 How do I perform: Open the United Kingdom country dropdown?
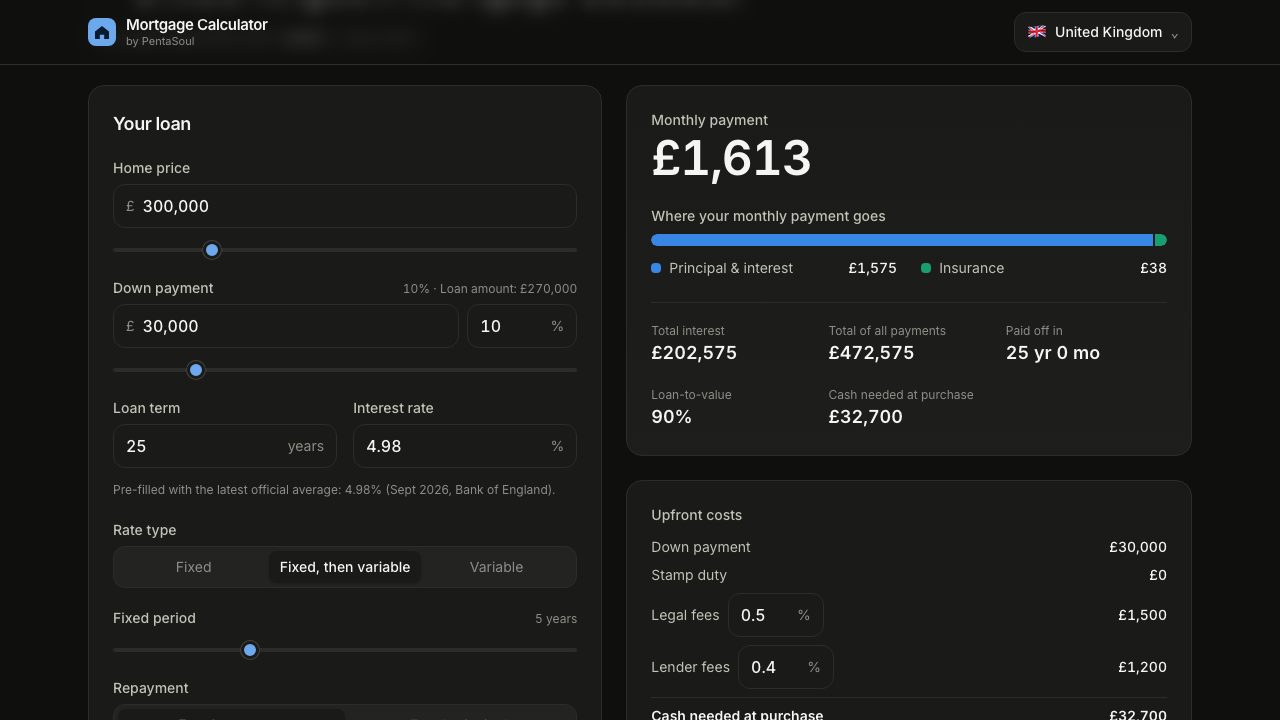tap(1103, 32)
